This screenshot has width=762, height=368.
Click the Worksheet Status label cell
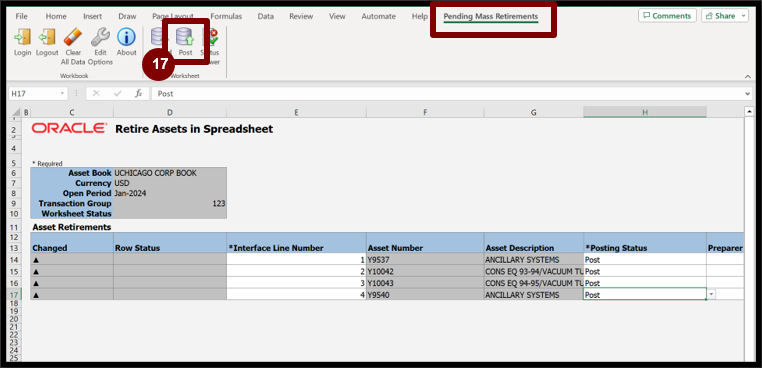pos(72,213)
